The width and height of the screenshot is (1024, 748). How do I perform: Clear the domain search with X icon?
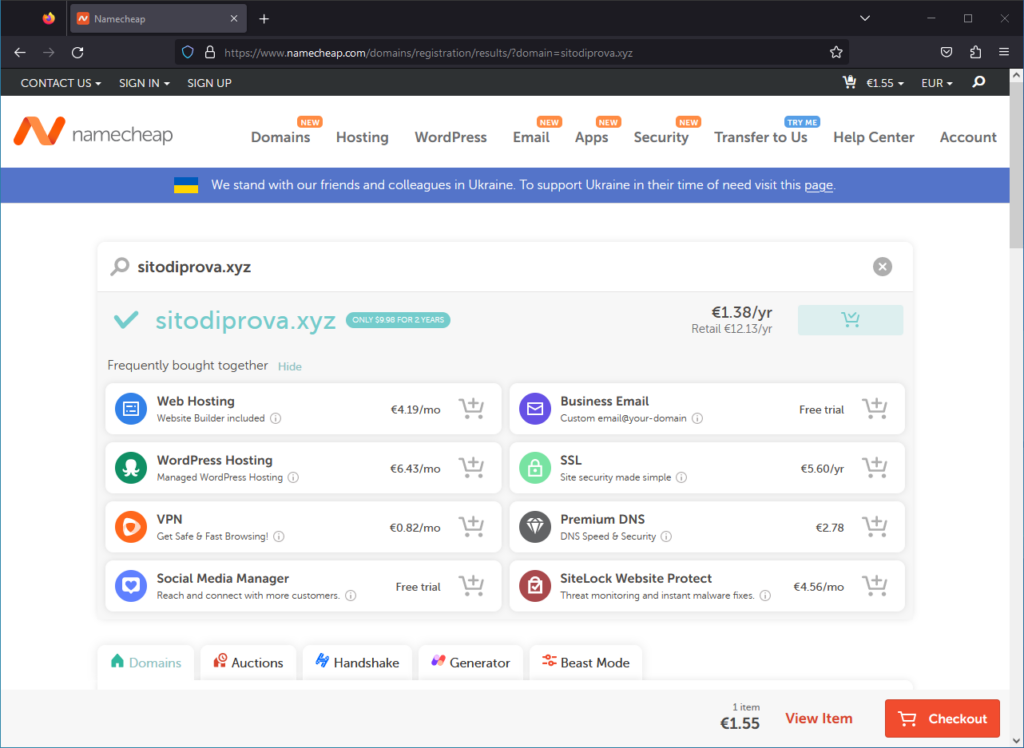882,267
